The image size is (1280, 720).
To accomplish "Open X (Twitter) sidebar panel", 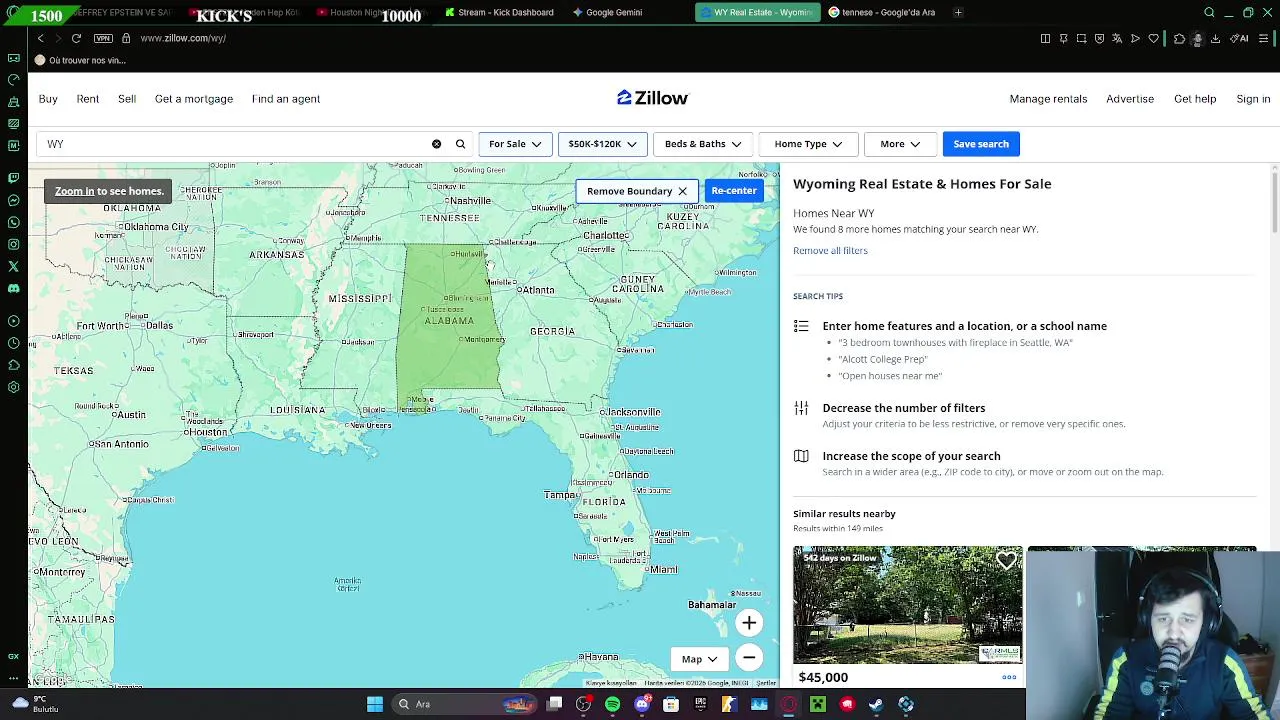I will pyautogui.click(x=13, y=266).
